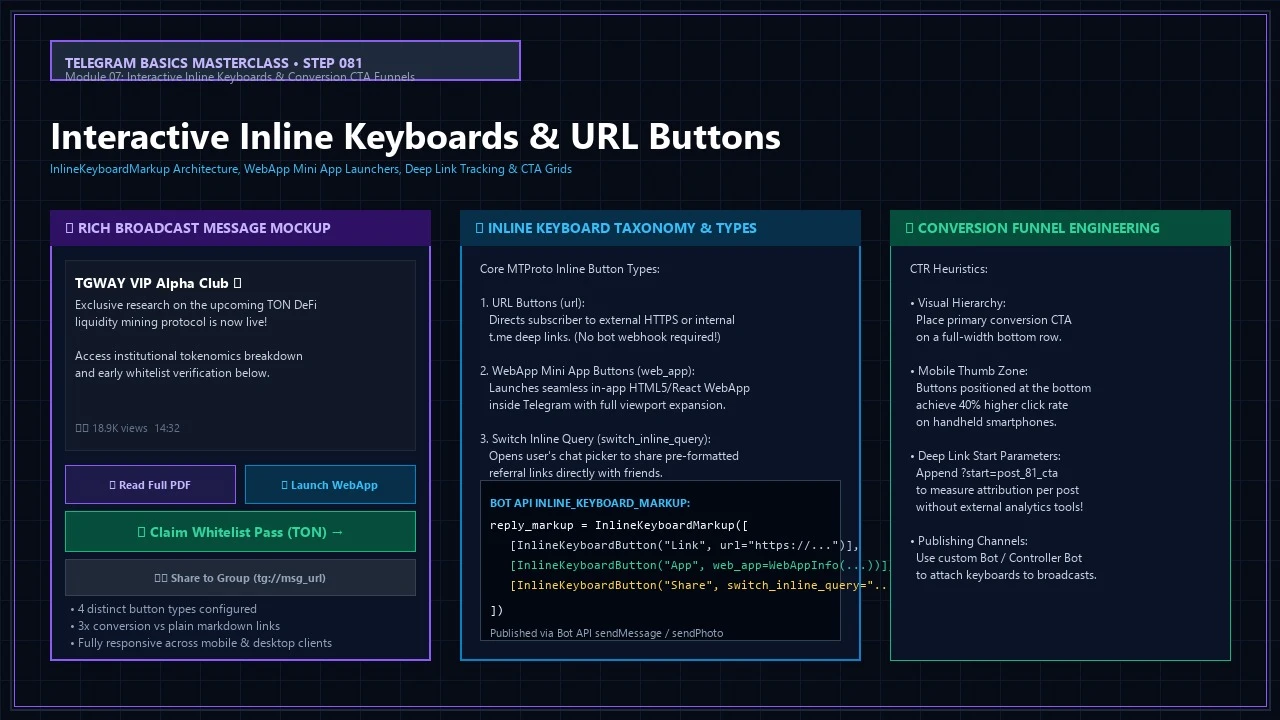Select the '1. URL Buttons (url):' heading

tap(532, 303)
